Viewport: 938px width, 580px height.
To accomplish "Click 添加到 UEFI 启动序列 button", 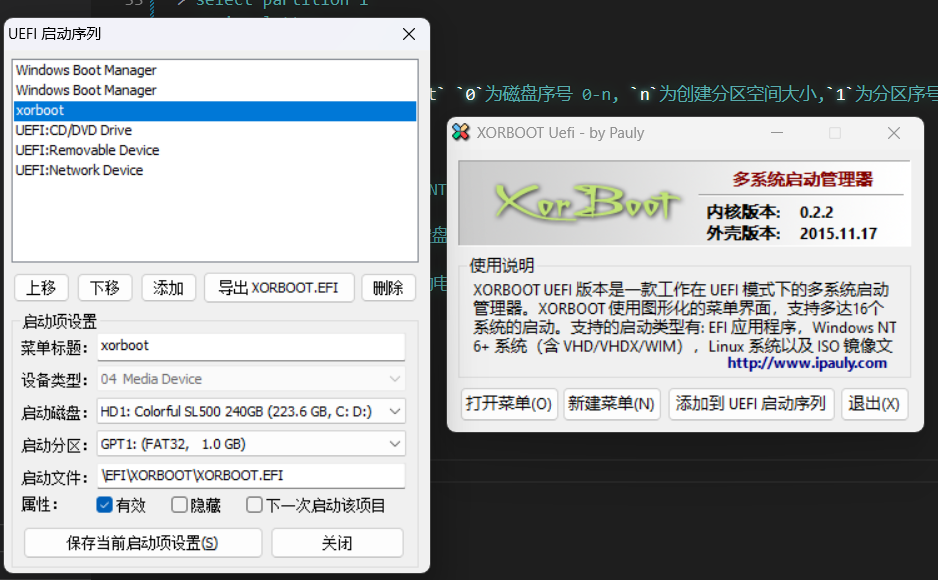I will pos(751,404).
